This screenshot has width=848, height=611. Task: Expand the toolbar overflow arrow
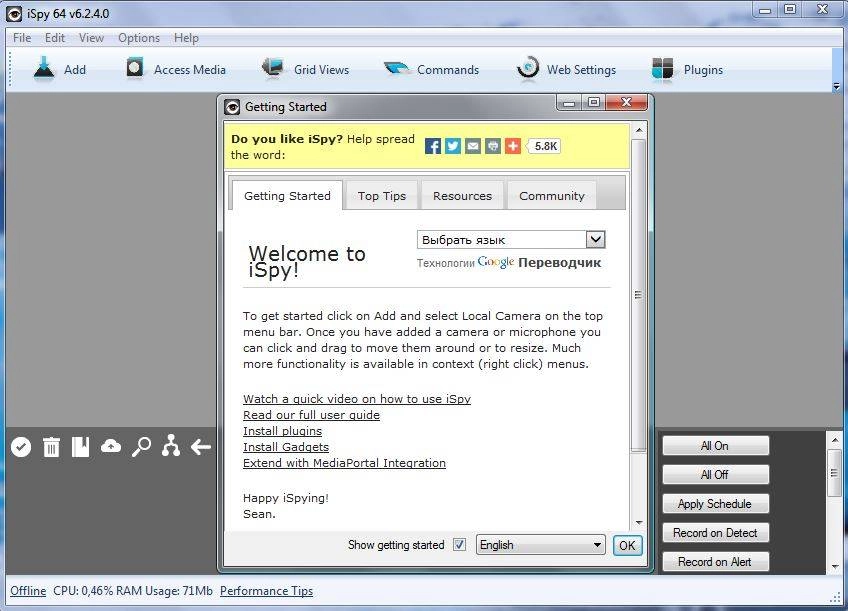point(837,86)
